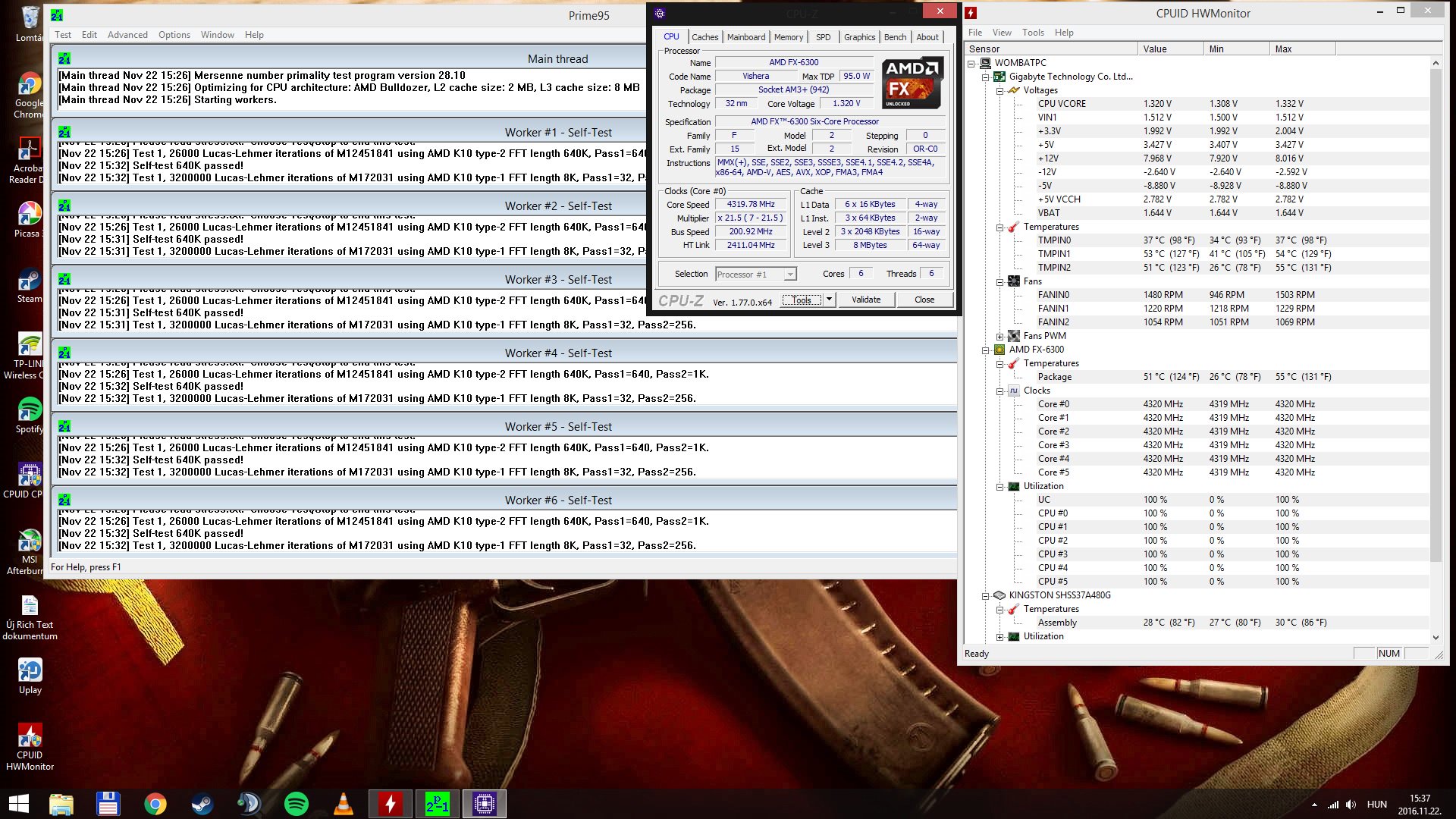Image resolution: width=1456 pixels, height=819 pixels.
Task: Click HWMonitor vertical scrollbar up arrow
Action: click(1436, 63)
